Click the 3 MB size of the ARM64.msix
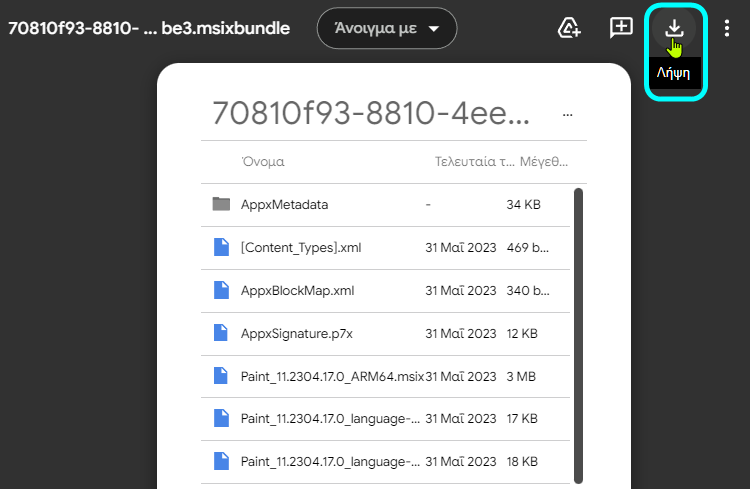Viewport: 750px width, 489px height. click(x=521, y=377)
